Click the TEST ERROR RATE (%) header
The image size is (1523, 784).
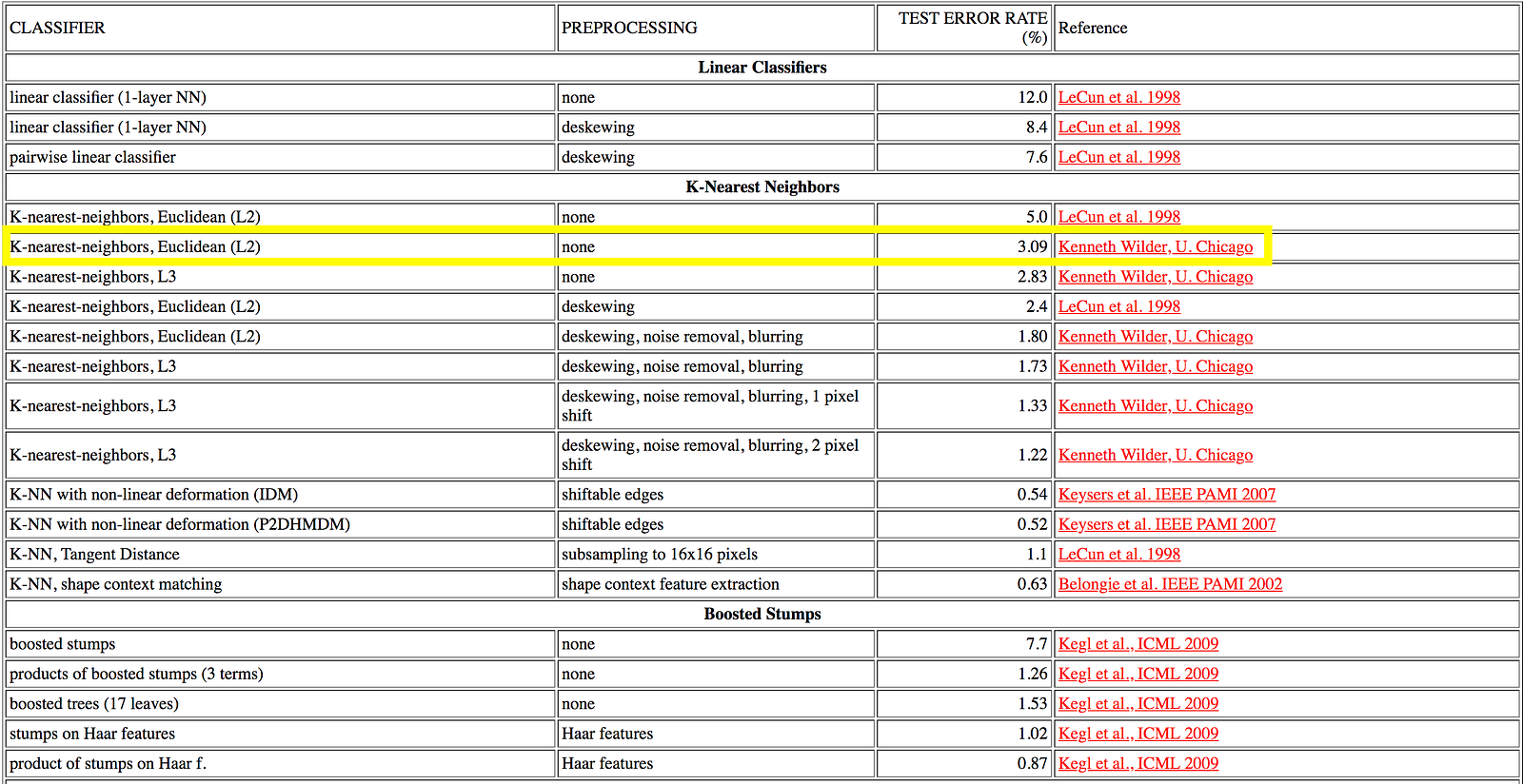964,29
